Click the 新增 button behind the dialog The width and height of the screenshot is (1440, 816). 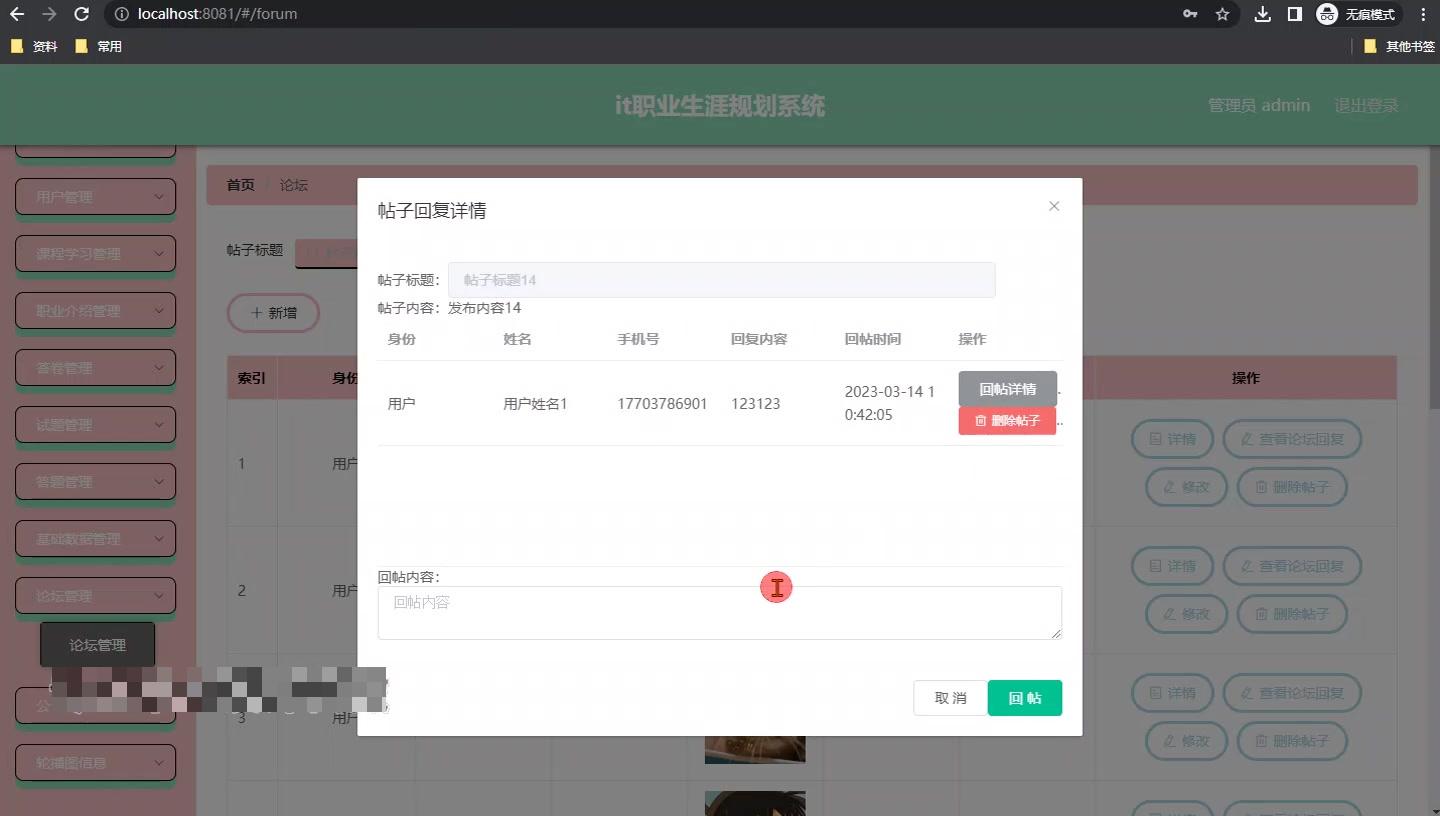click(x=273, y=313)
